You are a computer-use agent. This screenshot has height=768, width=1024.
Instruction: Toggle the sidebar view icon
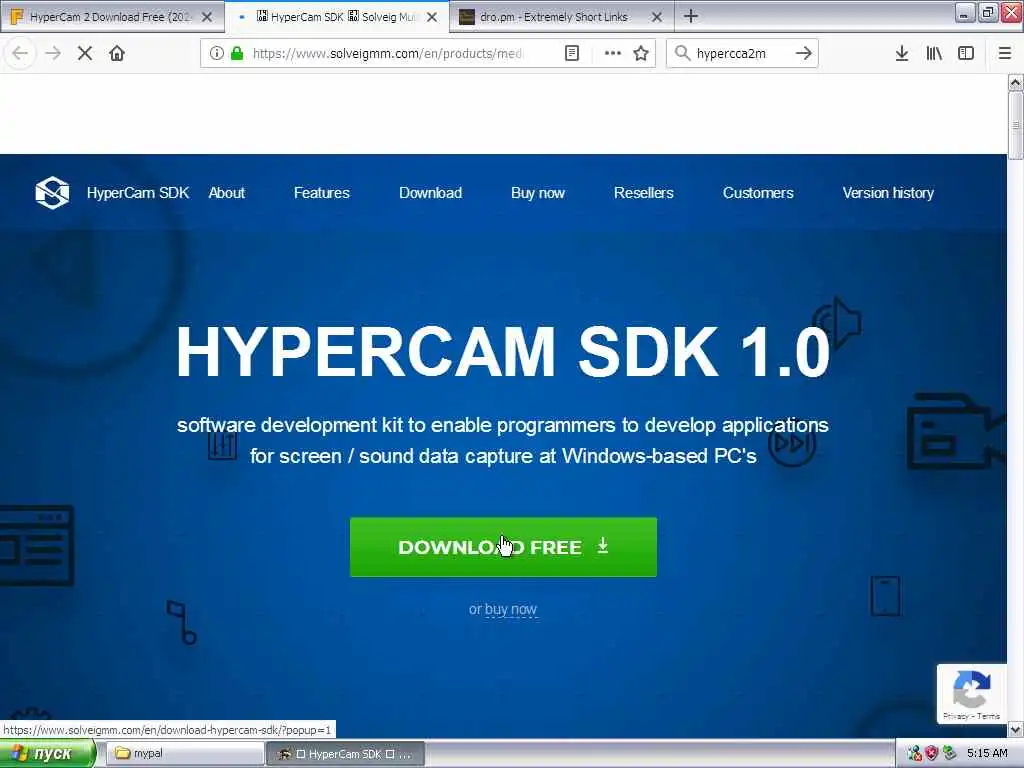coord(966,54)
